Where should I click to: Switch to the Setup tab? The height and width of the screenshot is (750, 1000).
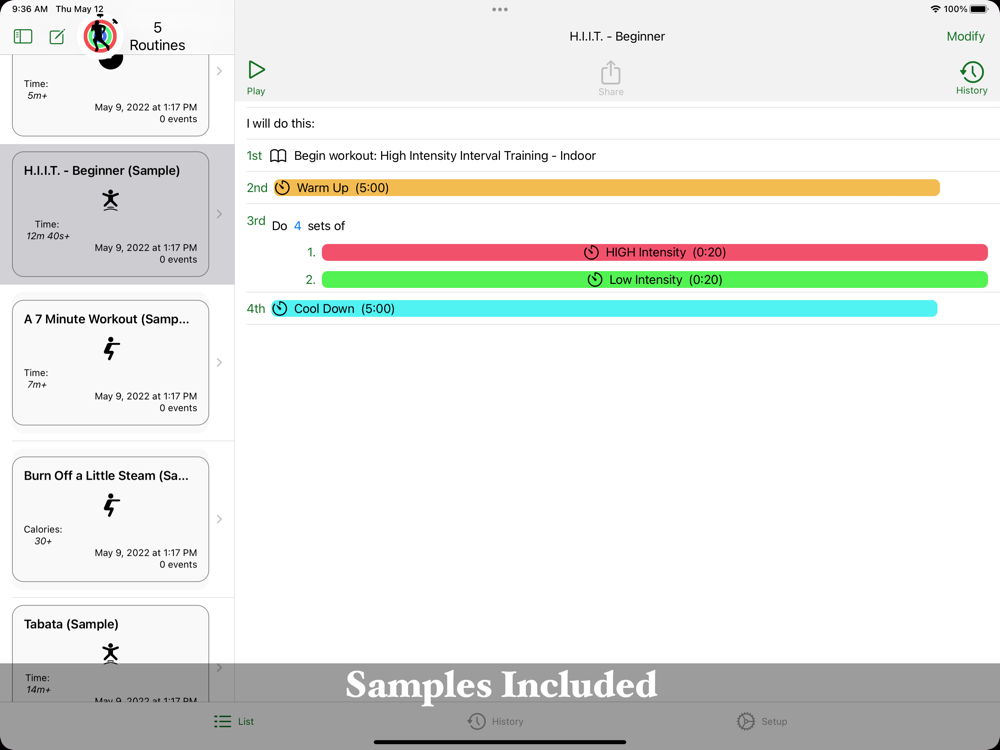point(762,721)
